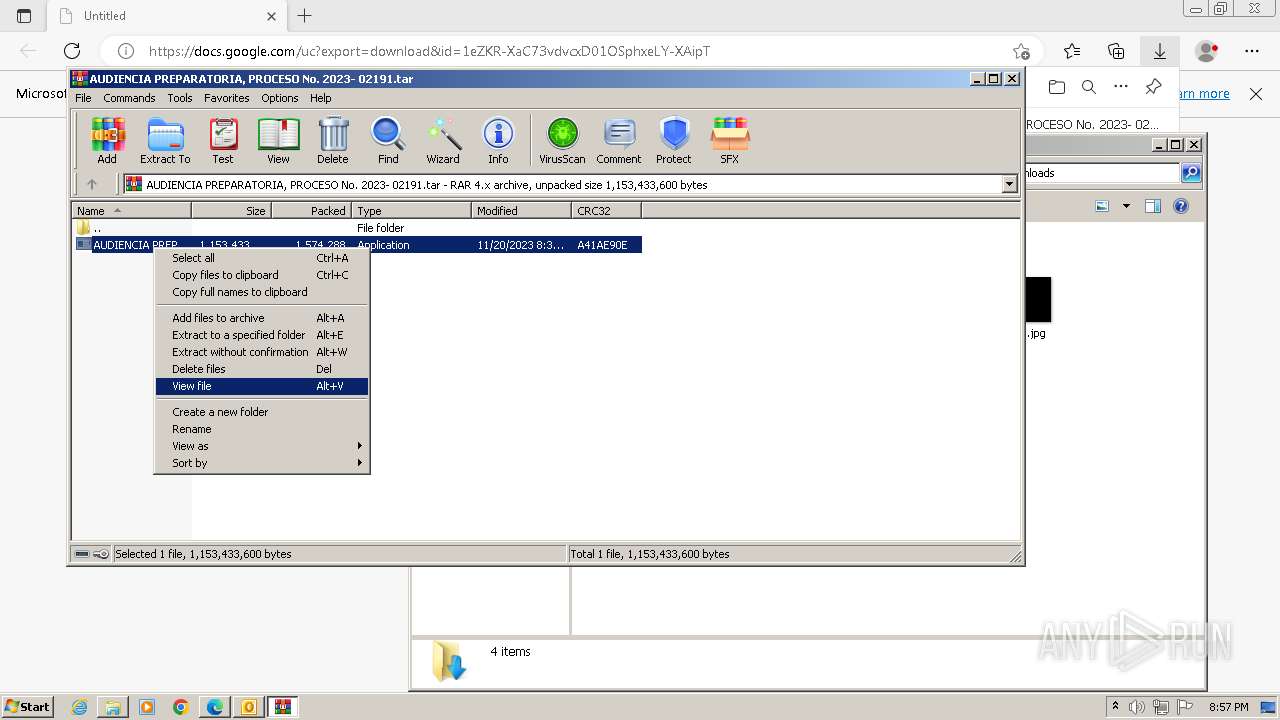Open a new browser tab
Screen dimensions: 1280x720
tap(305, 15)
